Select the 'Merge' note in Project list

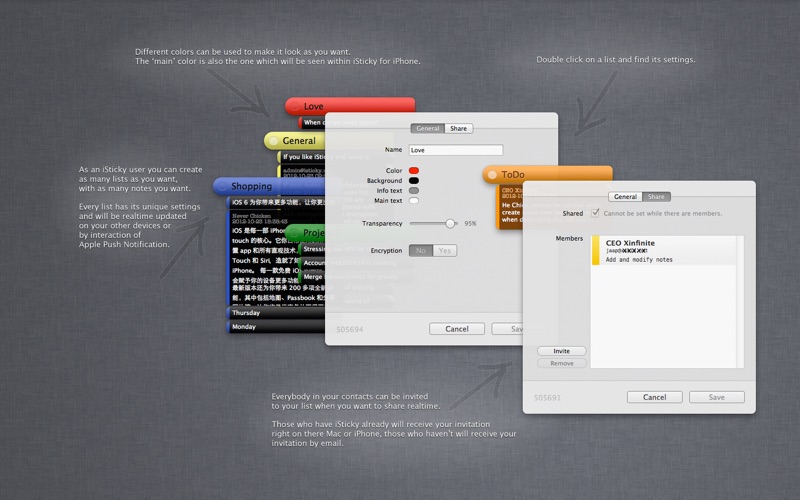(313, 277)
